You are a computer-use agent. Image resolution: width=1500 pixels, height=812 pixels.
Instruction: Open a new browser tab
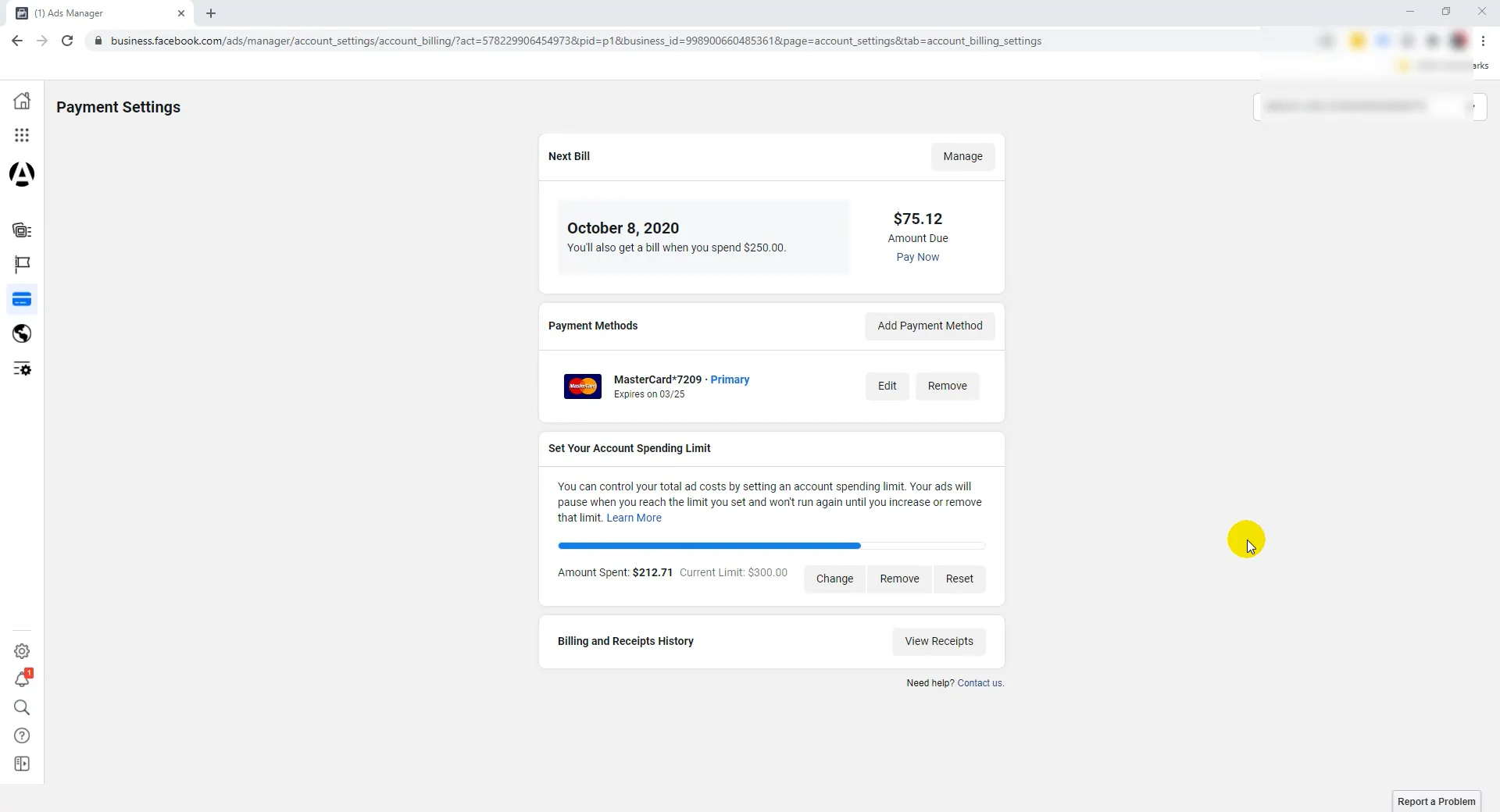click(211, 13)
